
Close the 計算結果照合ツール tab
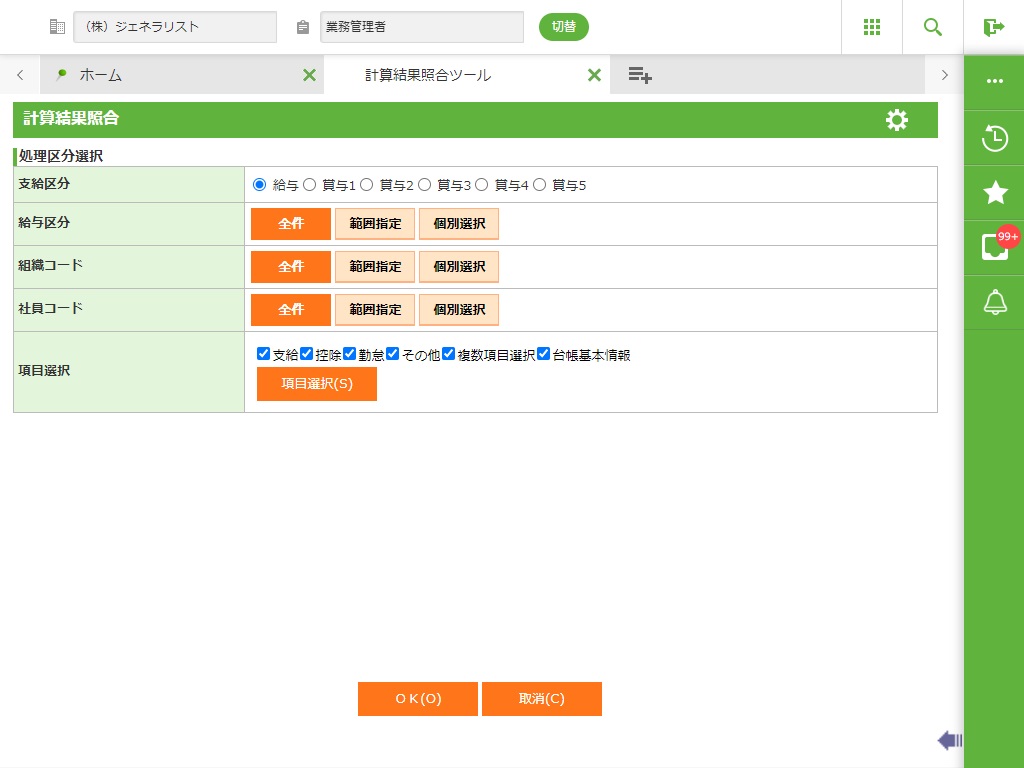pyautogui.click(x=594, y=75)
